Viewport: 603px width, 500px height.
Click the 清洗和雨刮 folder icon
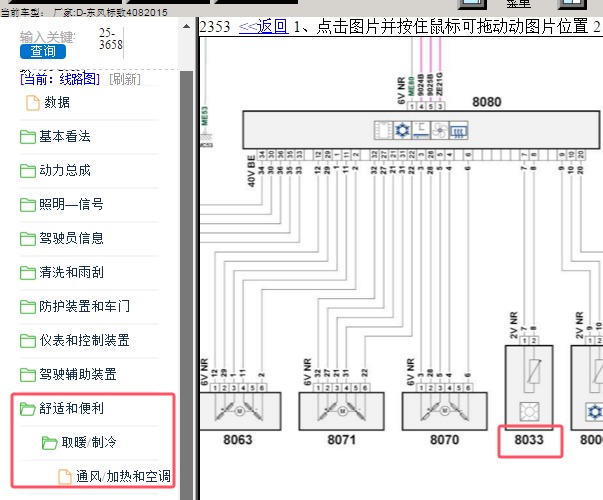pos(28,273)
